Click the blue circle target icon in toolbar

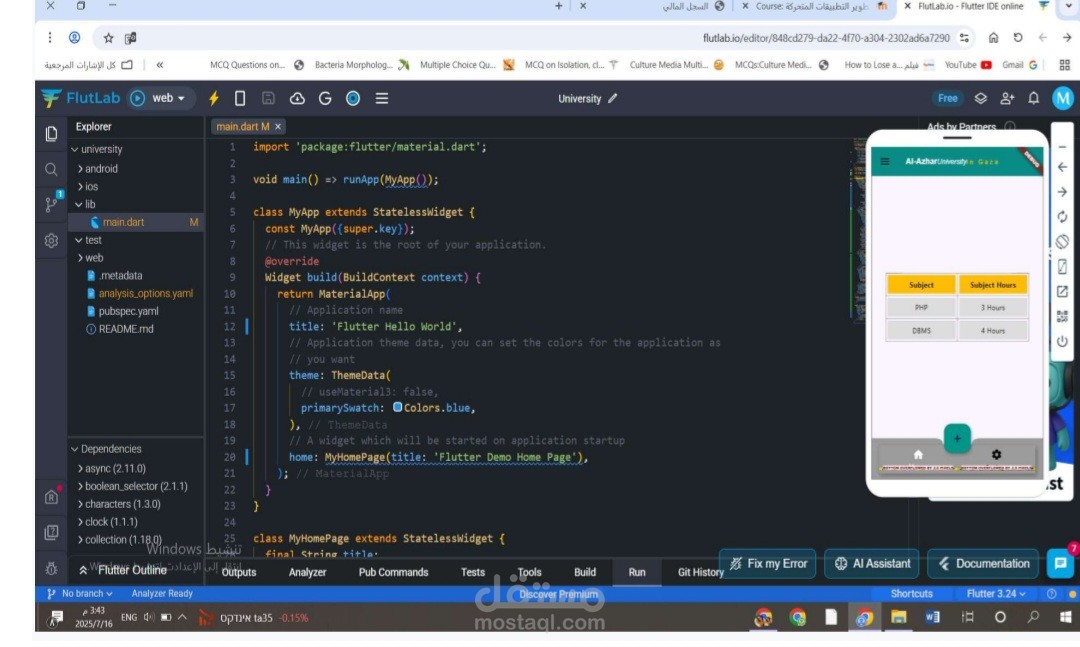353,99
